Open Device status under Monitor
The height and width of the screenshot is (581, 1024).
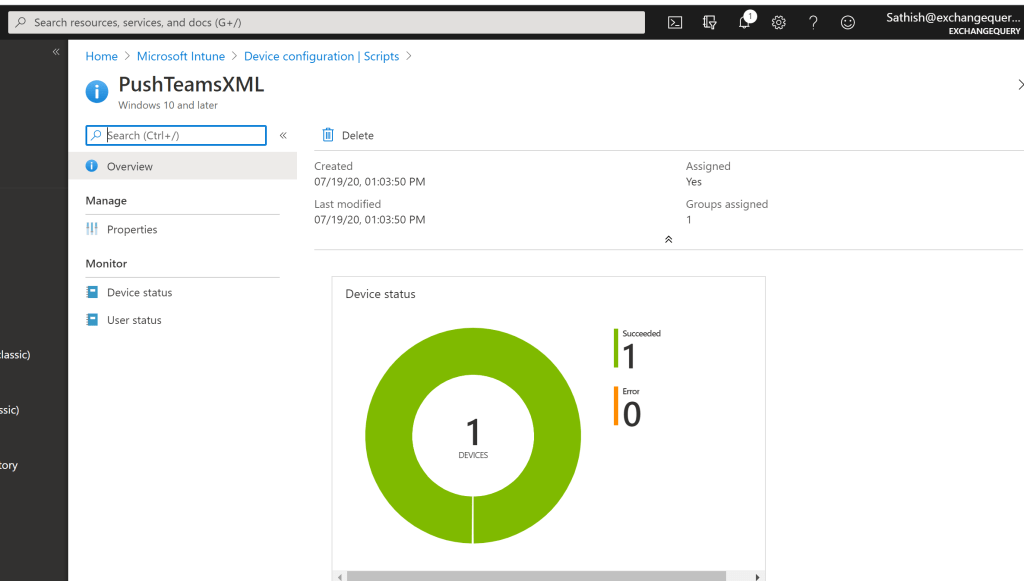[139, 293]
